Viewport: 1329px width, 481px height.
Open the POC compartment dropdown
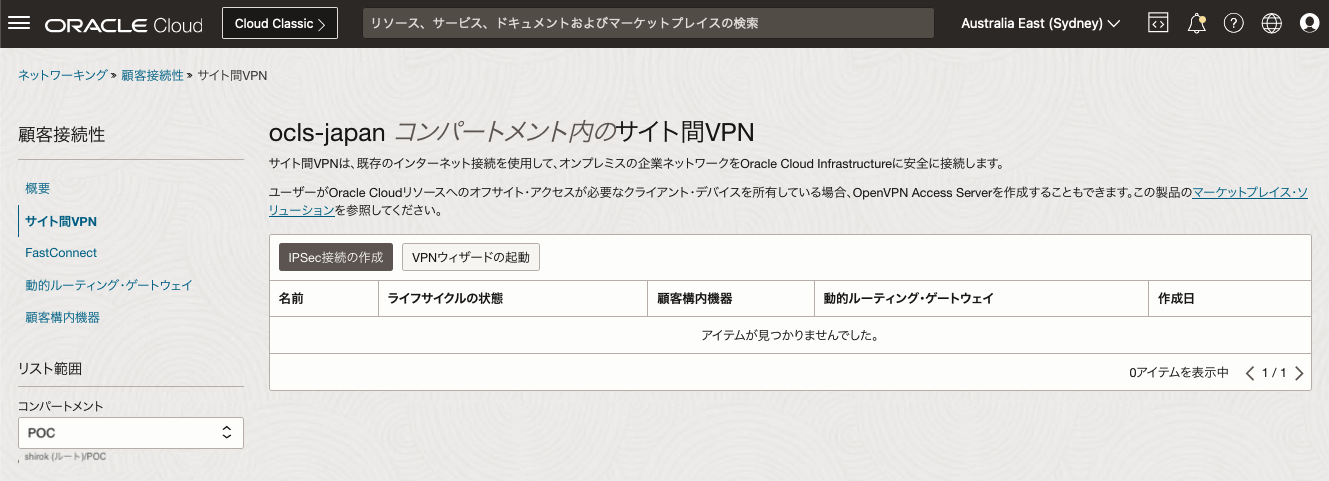click(131, 433)
